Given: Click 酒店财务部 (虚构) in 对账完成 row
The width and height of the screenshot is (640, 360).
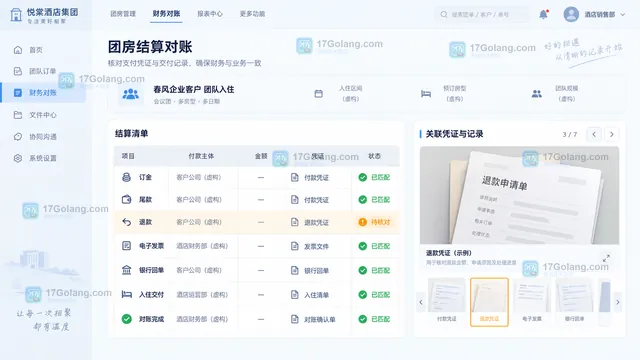Looking at the screenshot, I should (x=202, y=319).
